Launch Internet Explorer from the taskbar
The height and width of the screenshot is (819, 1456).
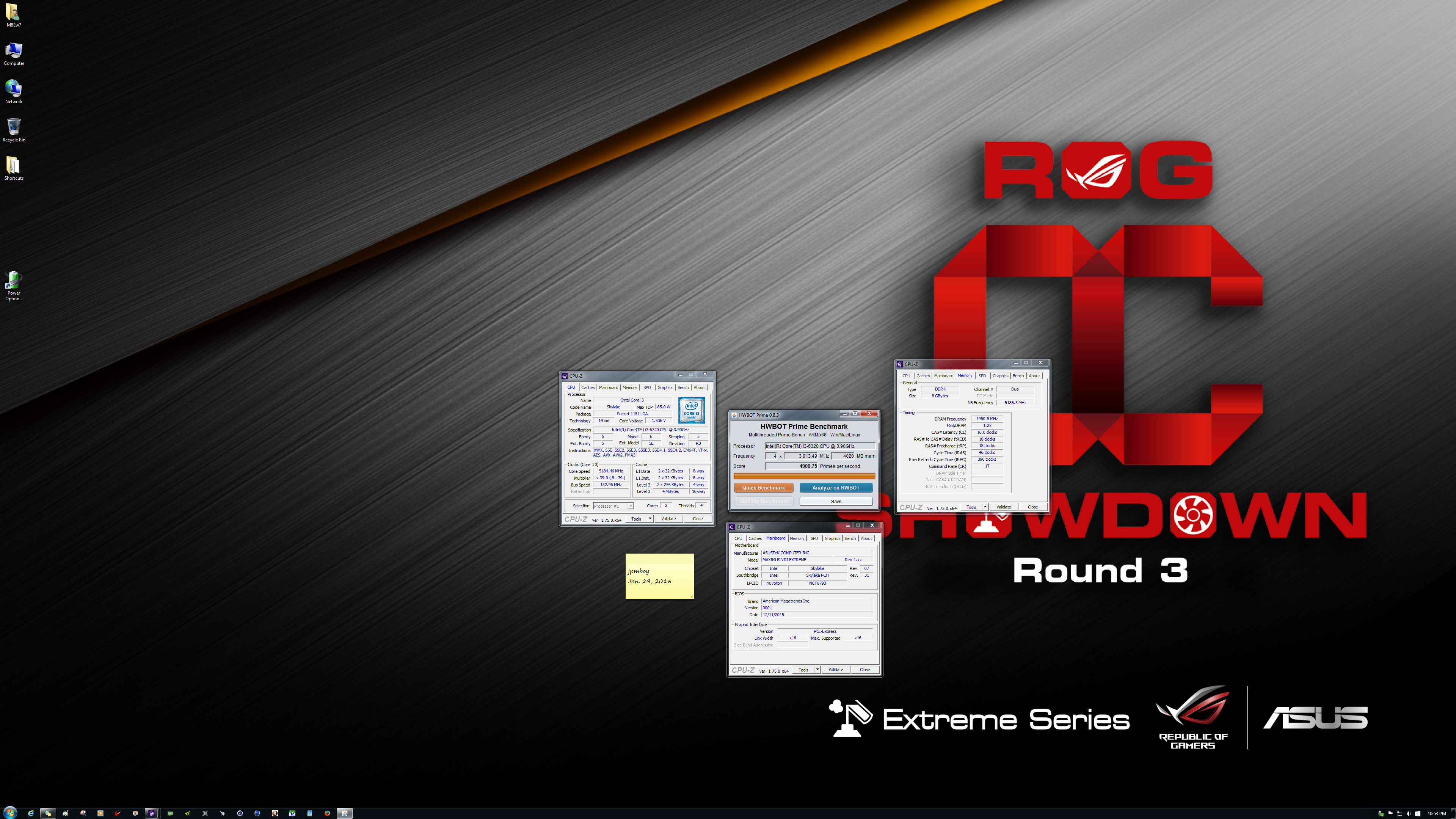point(30,813)
